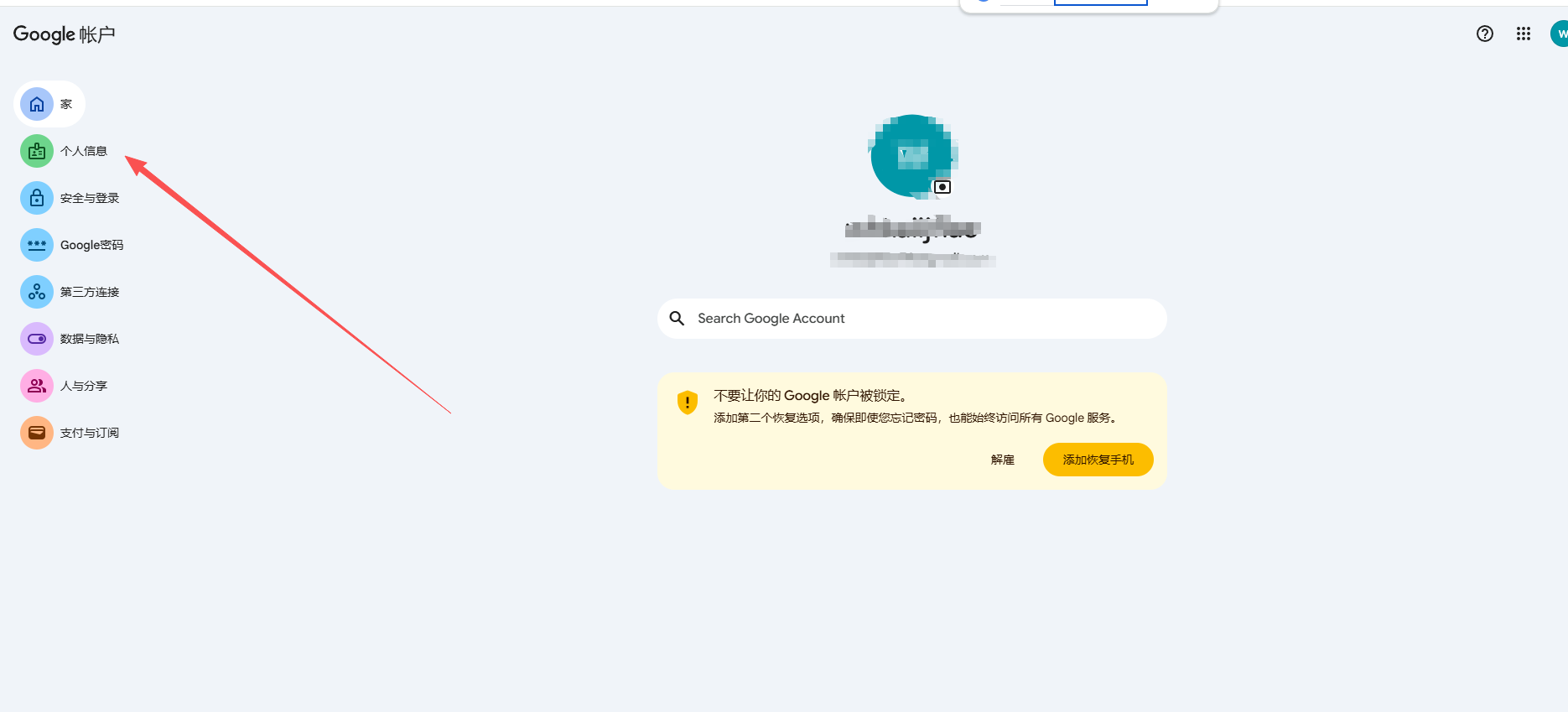Focus the Search Google Account field
The image size is (1568, 712).
pos(912,319)
